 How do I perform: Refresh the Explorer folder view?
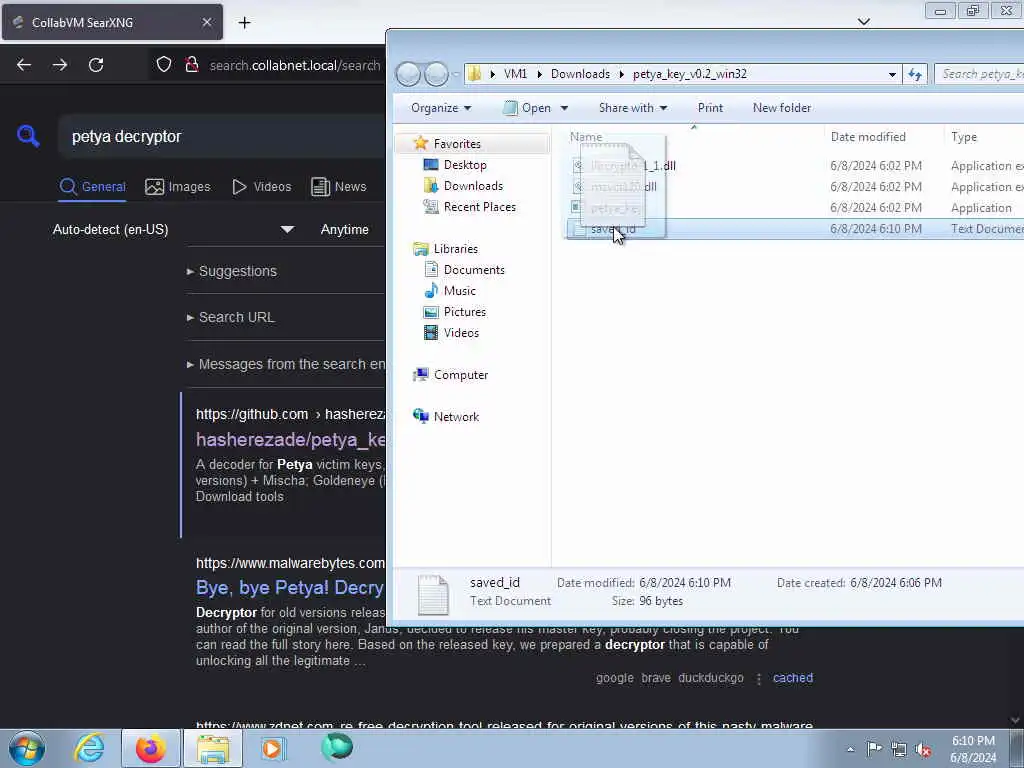click(x=915, y=74)
